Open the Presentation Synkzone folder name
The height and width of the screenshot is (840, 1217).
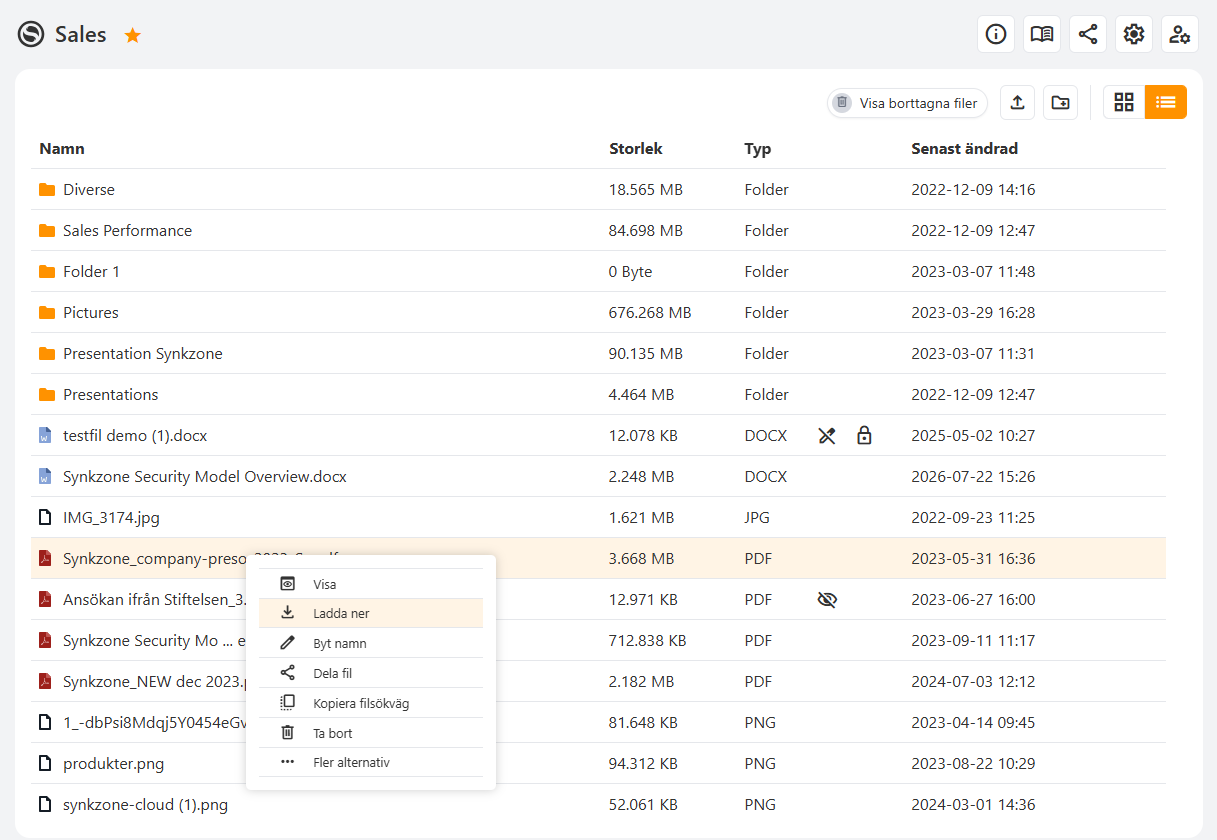143,354
